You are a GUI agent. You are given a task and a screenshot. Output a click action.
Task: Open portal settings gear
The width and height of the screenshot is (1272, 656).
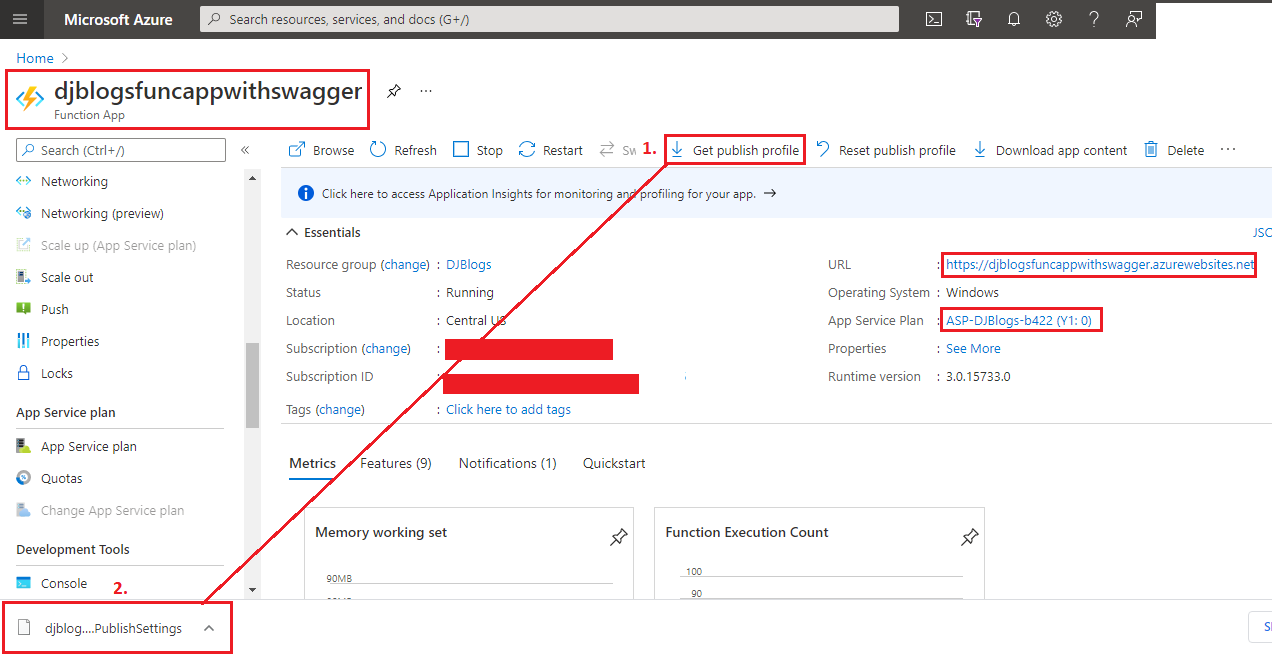coord(1054,19)
